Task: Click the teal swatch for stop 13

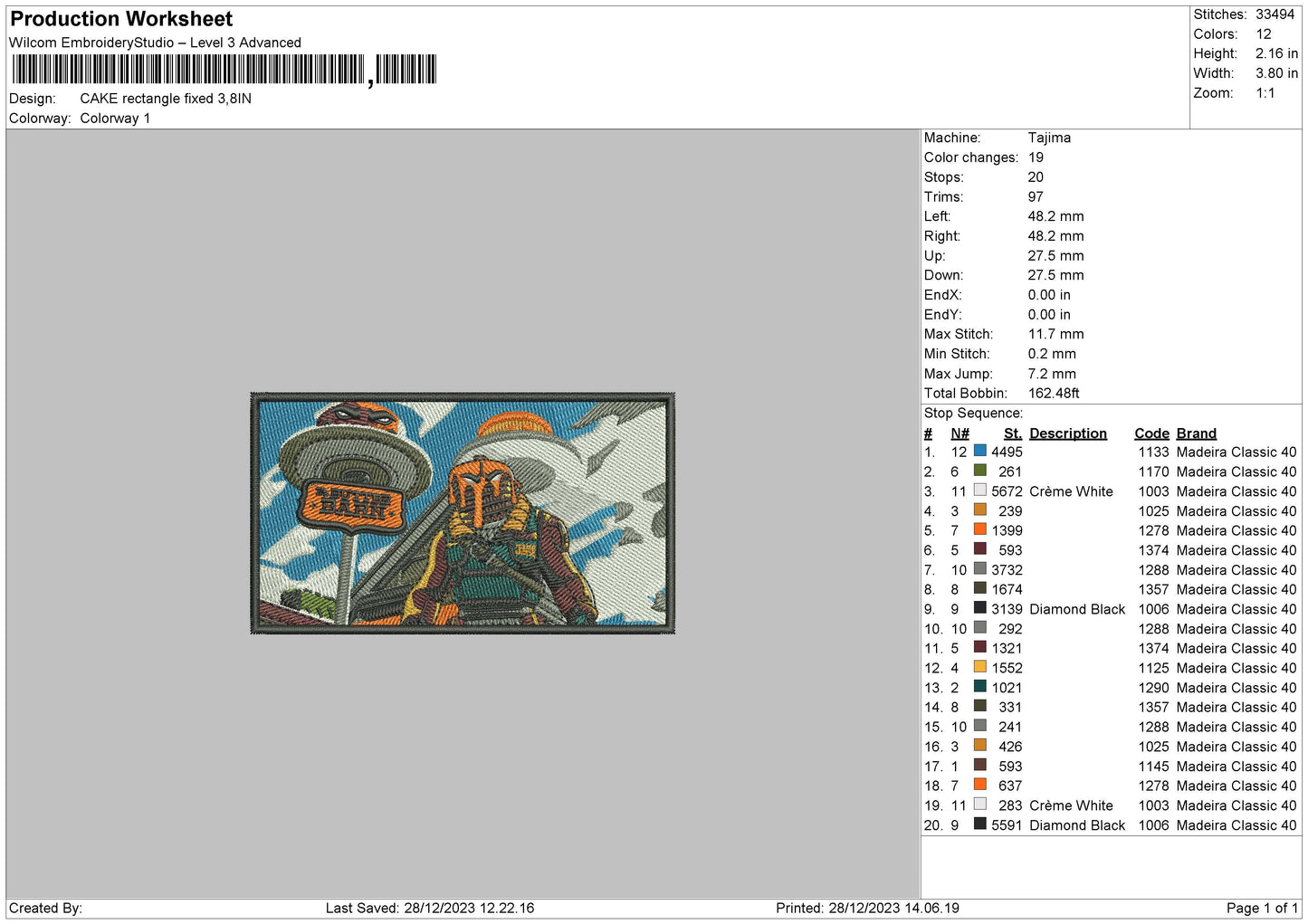Action: [x=979, y=687]
